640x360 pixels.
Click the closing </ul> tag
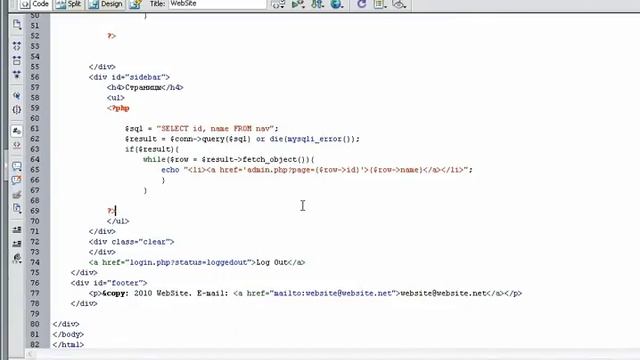(x=118, y=221)
